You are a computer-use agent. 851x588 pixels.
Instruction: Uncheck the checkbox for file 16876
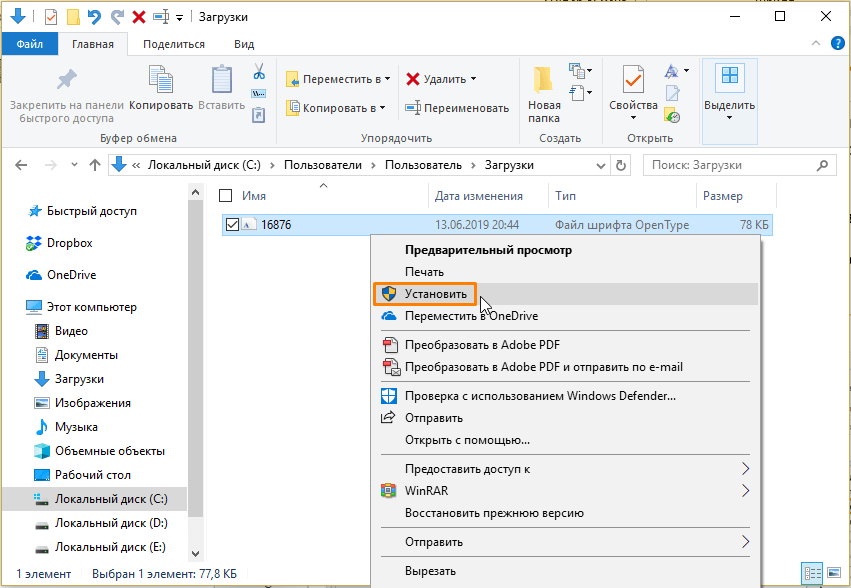232,224
